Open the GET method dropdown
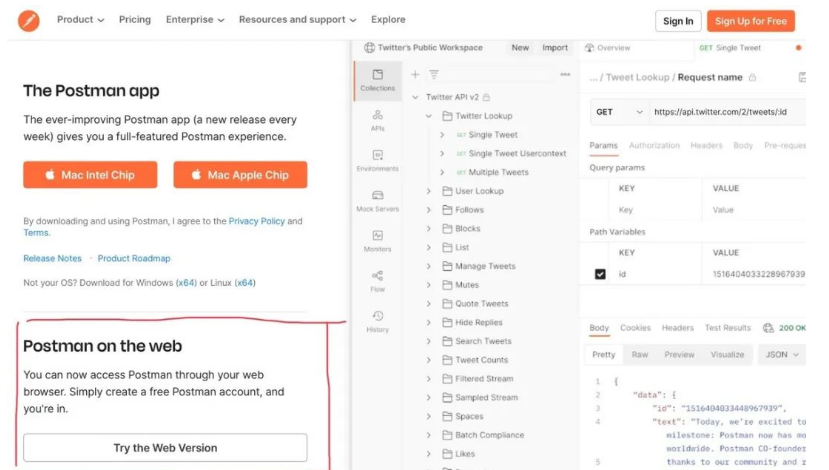 pyautogui.click(x=619, y=112)
